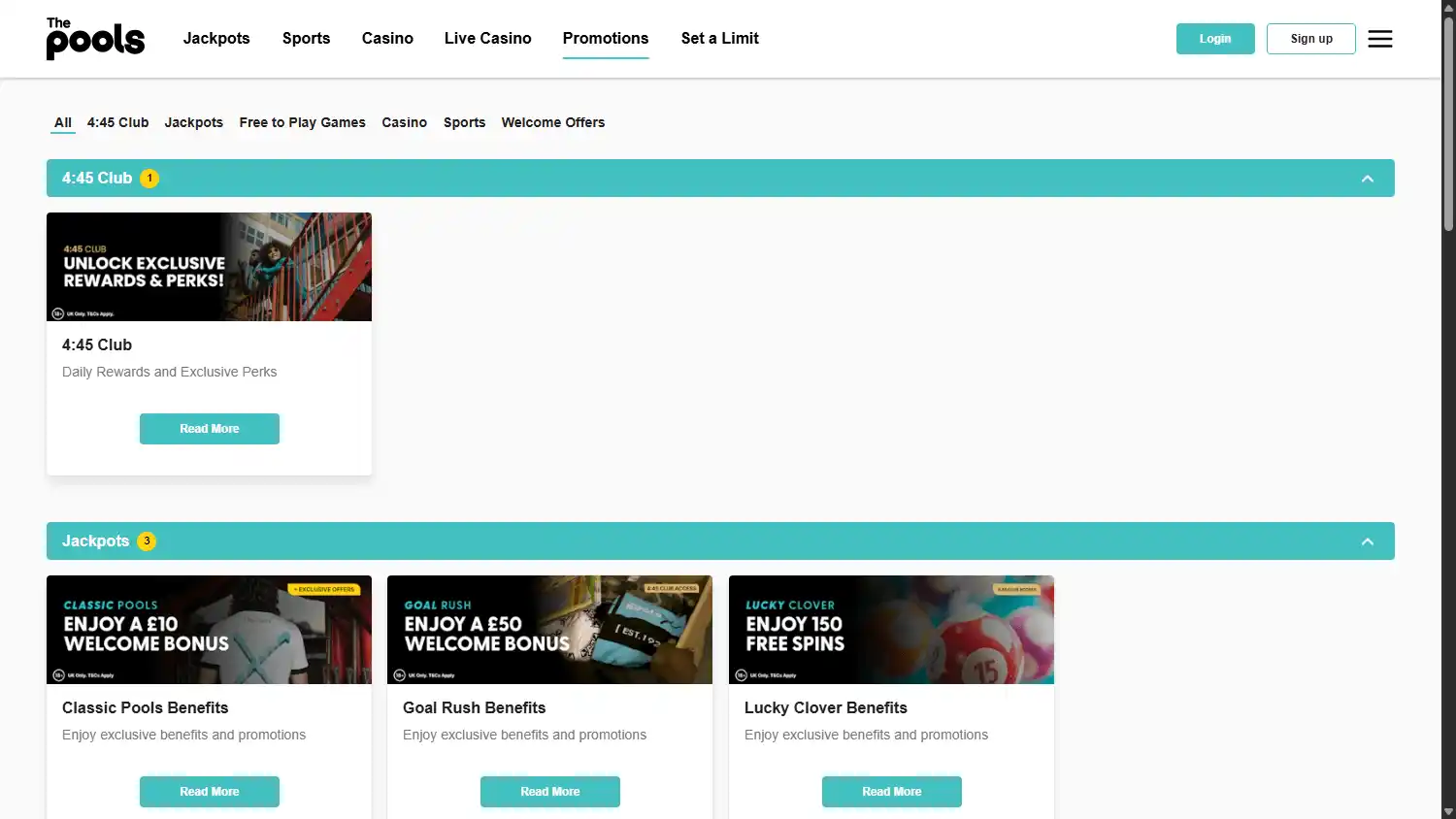The width and height of the screenshot is (1456, 819).
Task: Read More about Lucky Clover Benefits
Action: tap(892, 792)
